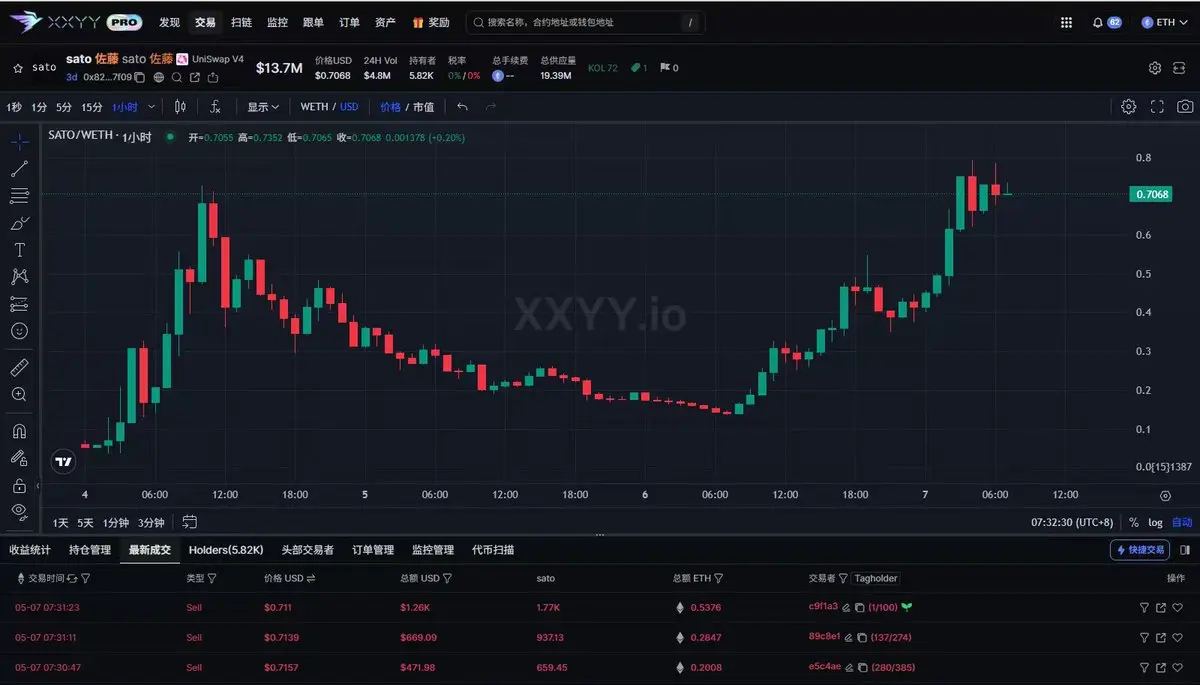
Task: Open page settings gear near token header
Action: 1155,68
